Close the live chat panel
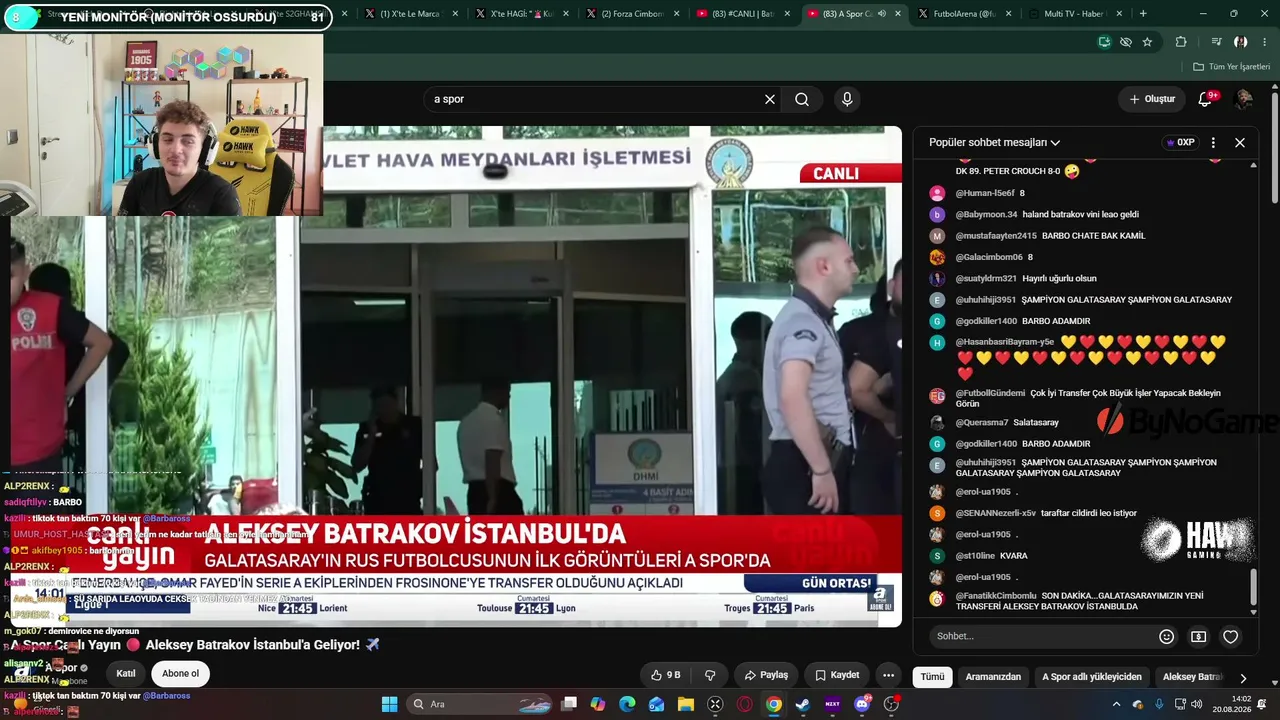Viewport: 1280px width, 720px height. point(1240,142)
